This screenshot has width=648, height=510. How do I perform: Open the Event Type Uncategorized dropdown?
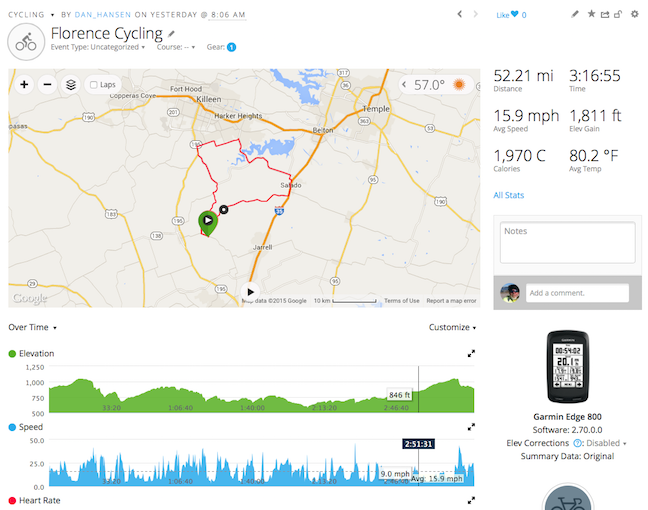tap(98, 47)
